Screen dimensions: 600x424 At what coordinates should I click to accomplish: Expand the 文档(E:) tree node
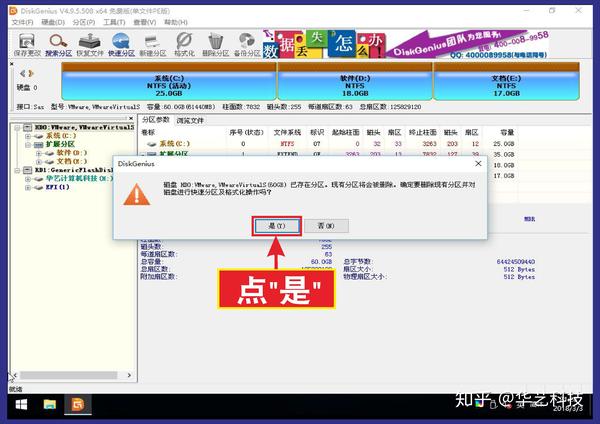pos(38,161)
